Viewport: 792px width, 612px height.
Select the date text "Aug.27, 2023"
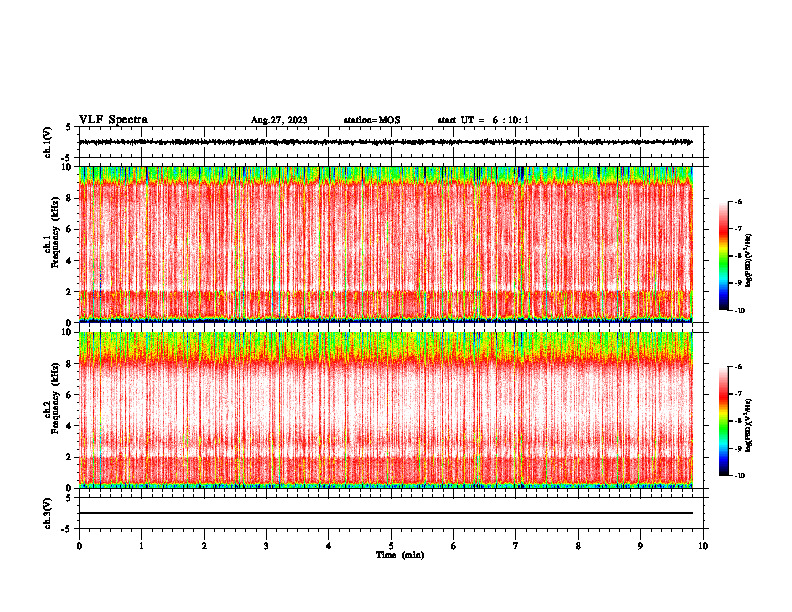[279, 120]
